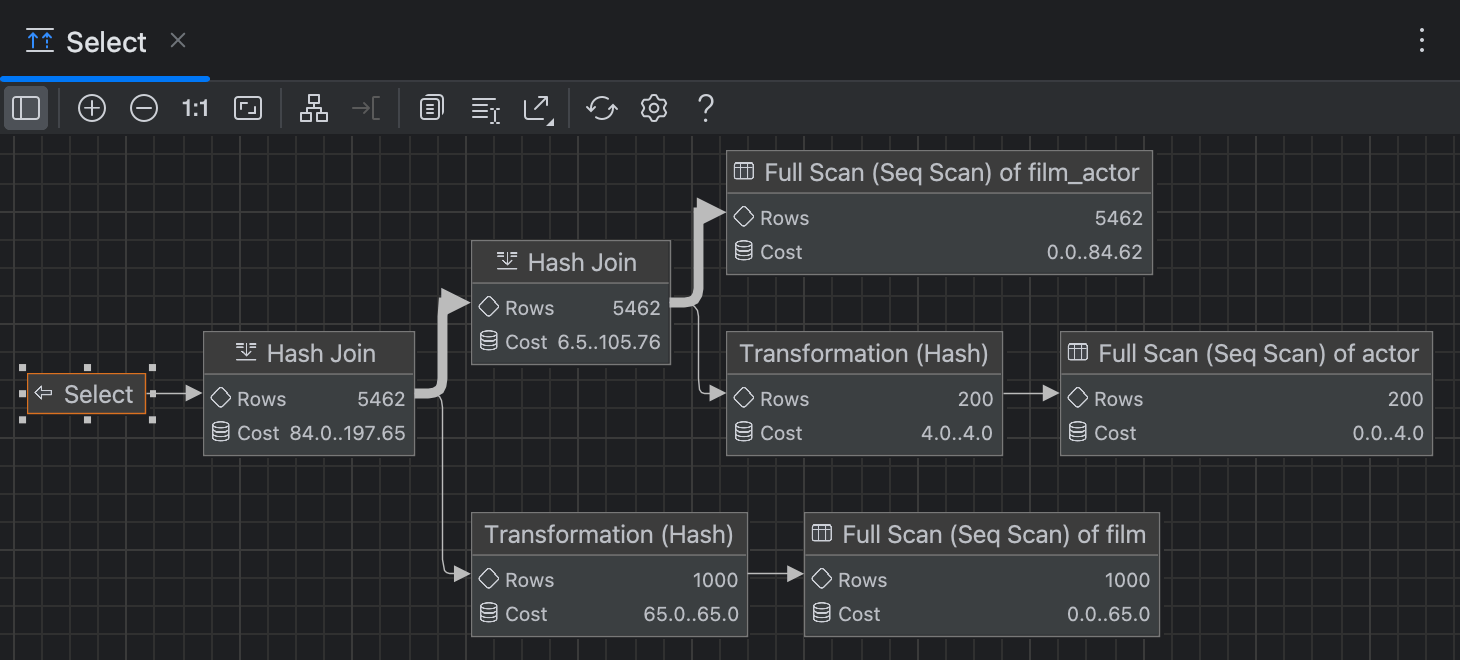Click the Fit Content icon
Screen dimensions: 1460x660
[x=246, y=108]
